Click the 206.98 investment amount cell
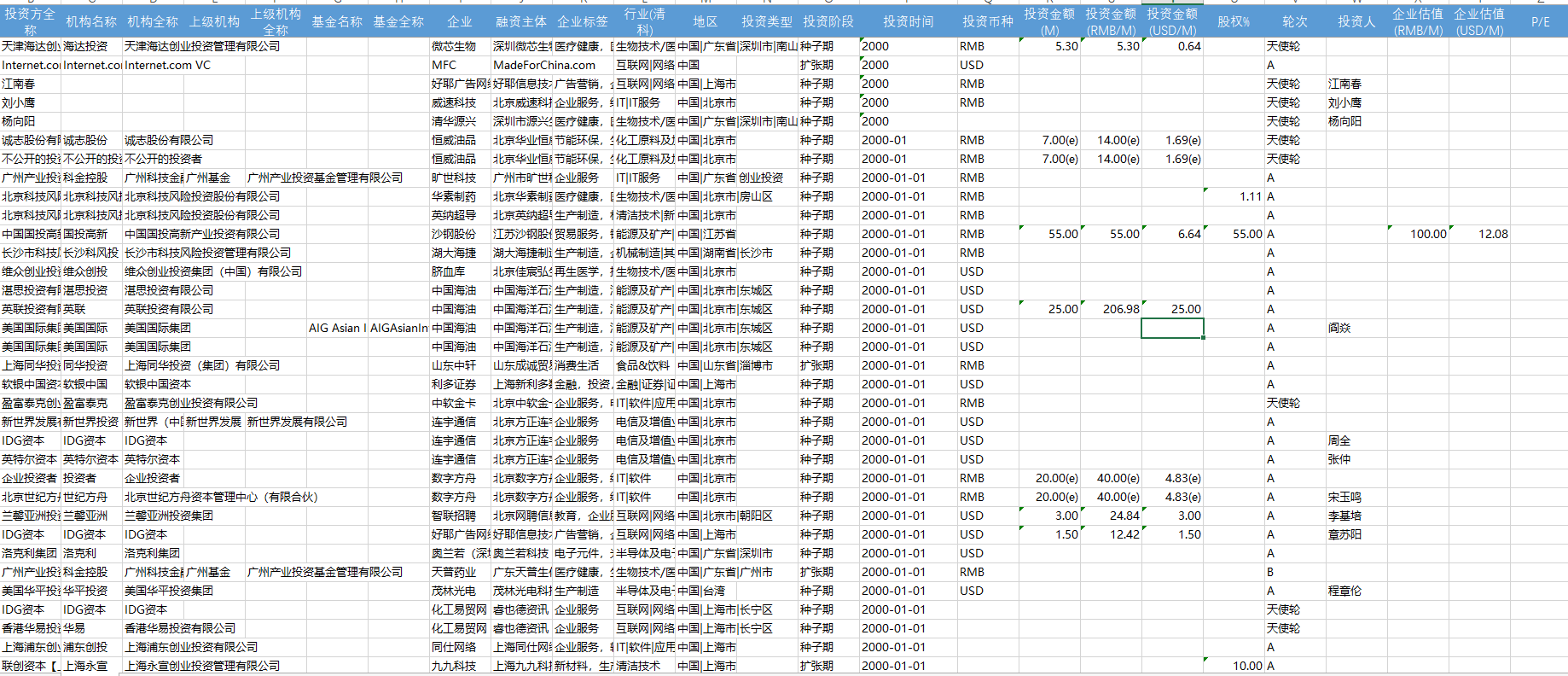The width and height of the screenshot is (1568, 676). (1111, 309)
